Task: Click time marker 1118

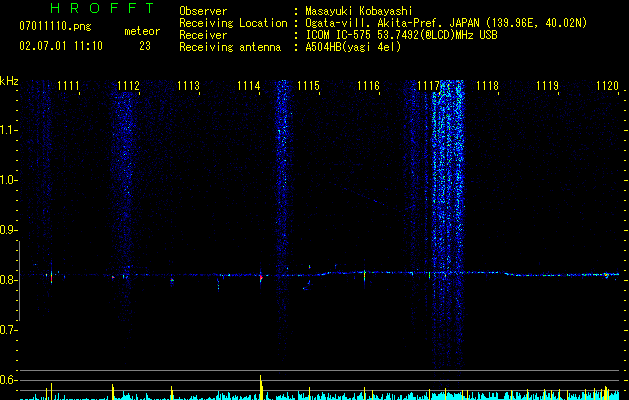Action: click(487, 86)
